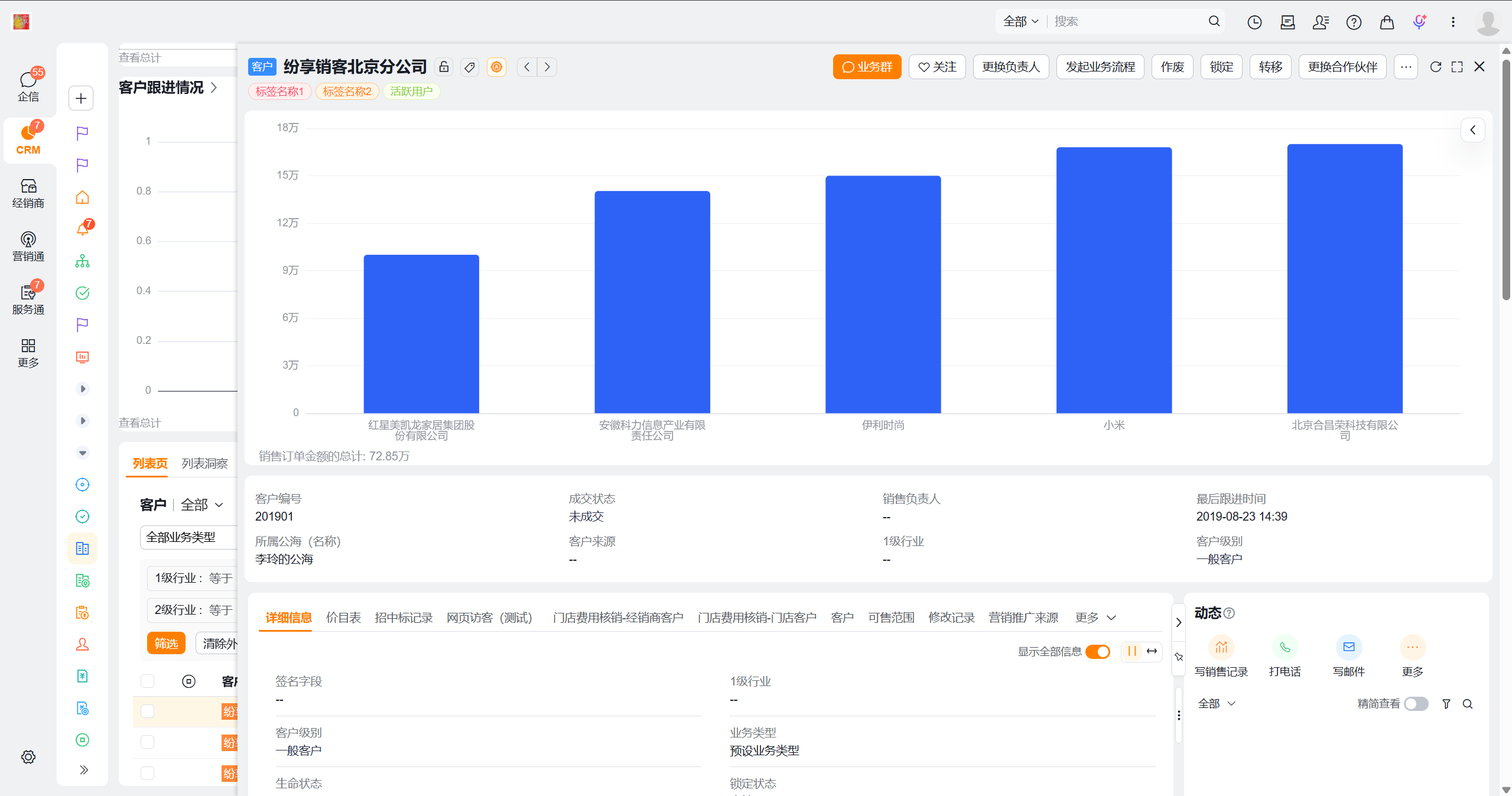Click the 写邮件 mail icon
1512x796 pixels.
pos(1349,647)
